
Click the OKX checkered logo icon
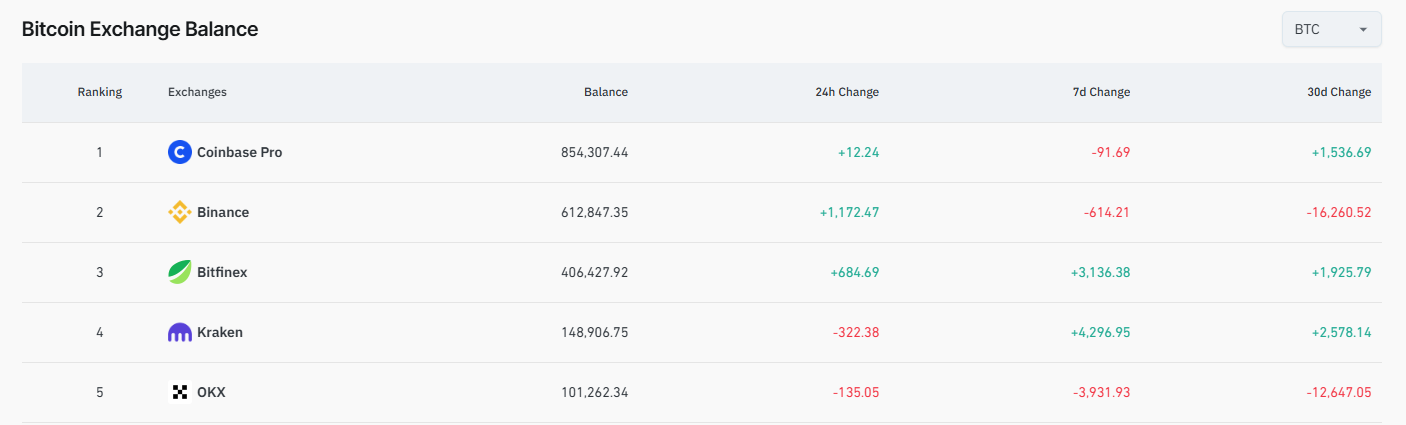[180, 392]
